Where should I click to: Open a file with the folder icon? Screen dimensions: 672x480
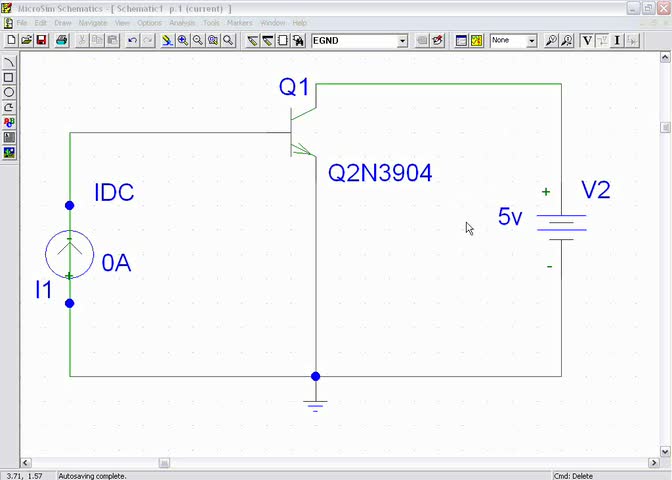(27, 40)
